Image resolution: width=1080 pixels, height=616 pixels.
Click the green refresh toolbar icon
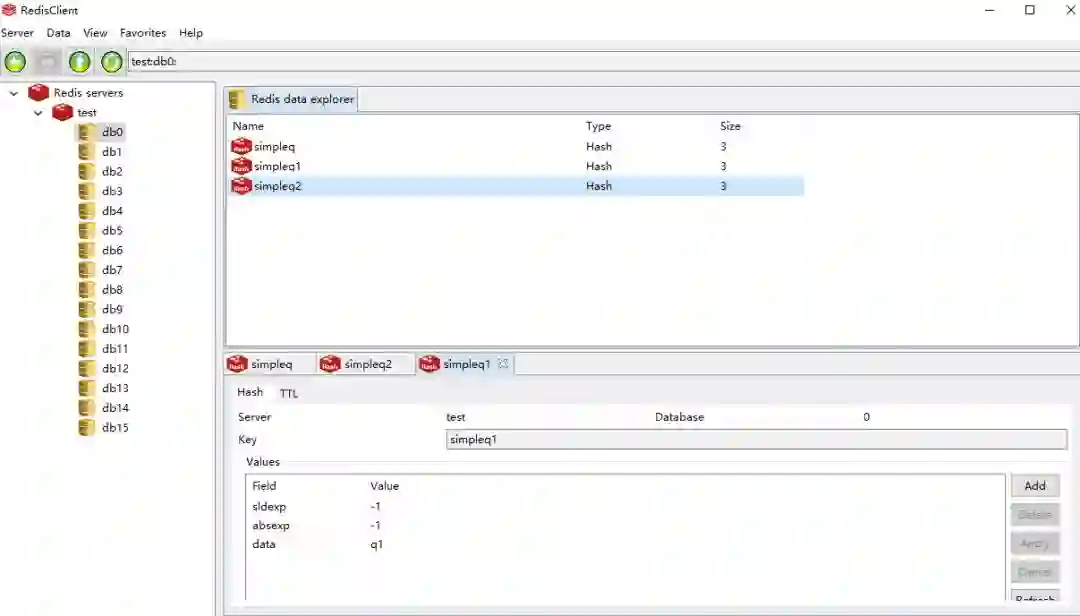coord(112,61)
